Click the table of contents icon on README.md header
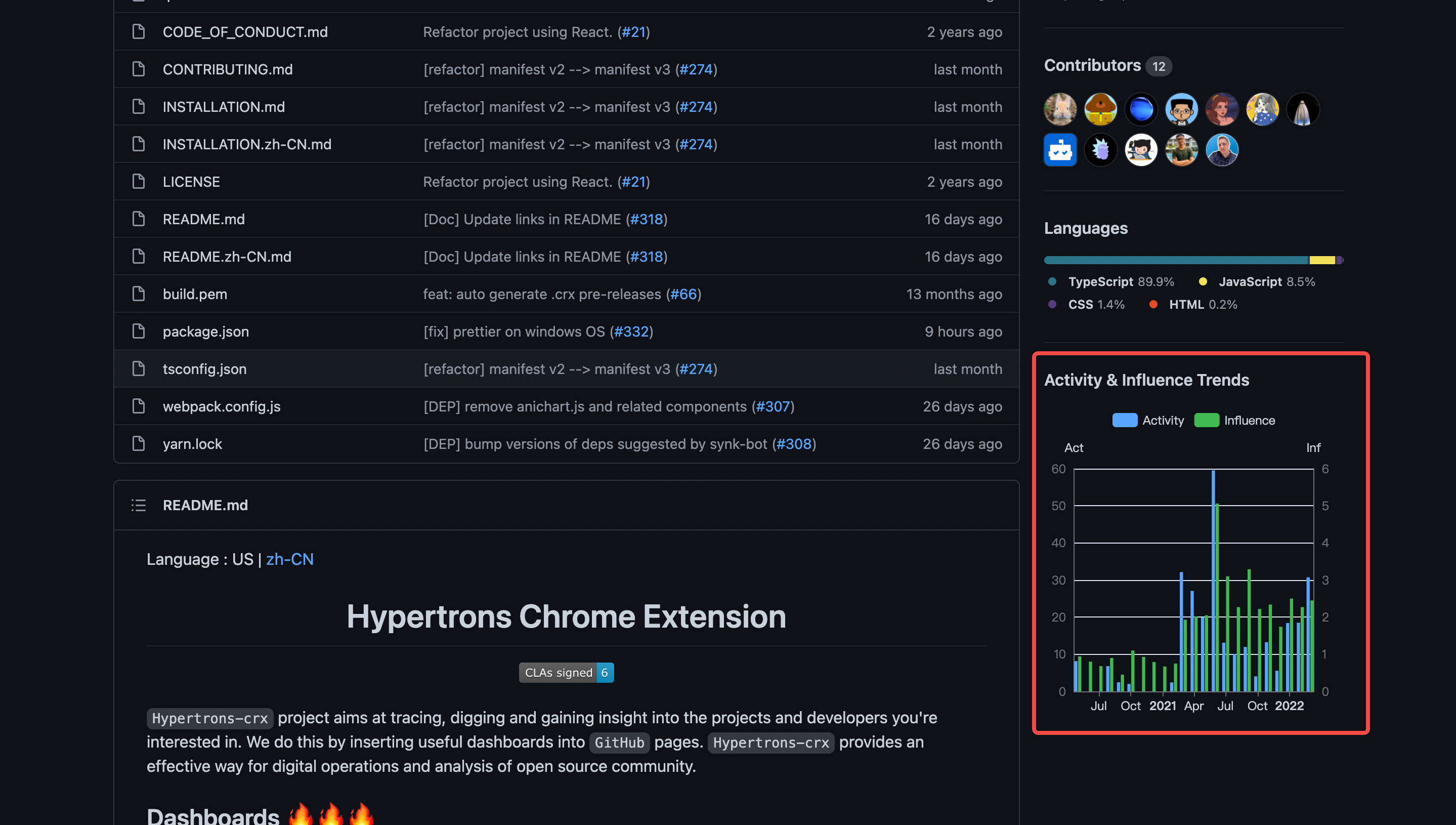The image size is (1456, 825). [138, 505]
